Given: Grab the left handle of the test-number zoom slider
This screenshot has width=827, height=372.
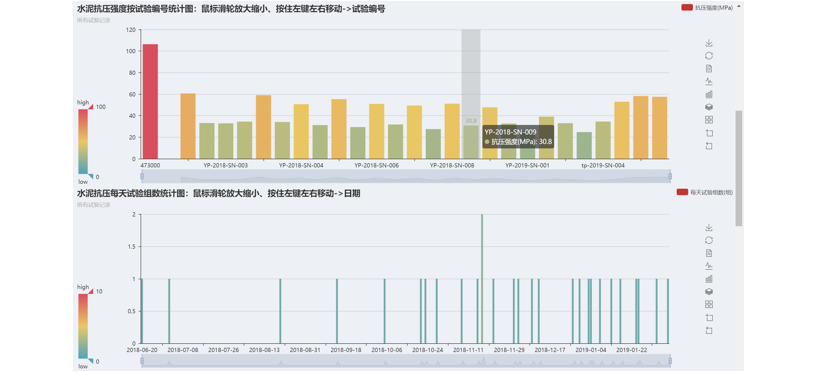Looking at the screenshot, I should (x=142, y=176).
